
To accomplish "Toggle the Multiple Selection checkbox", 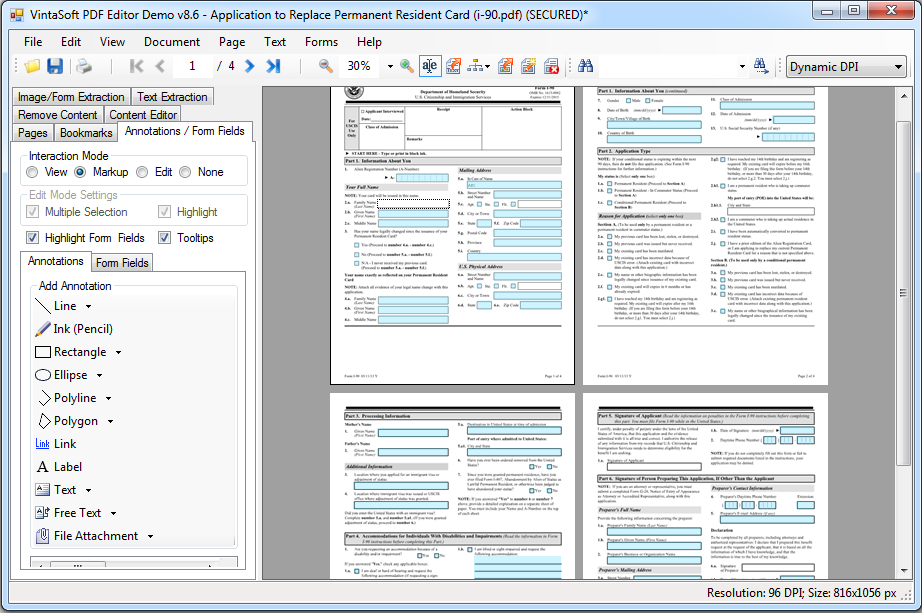I will click(x=33, y=212).
